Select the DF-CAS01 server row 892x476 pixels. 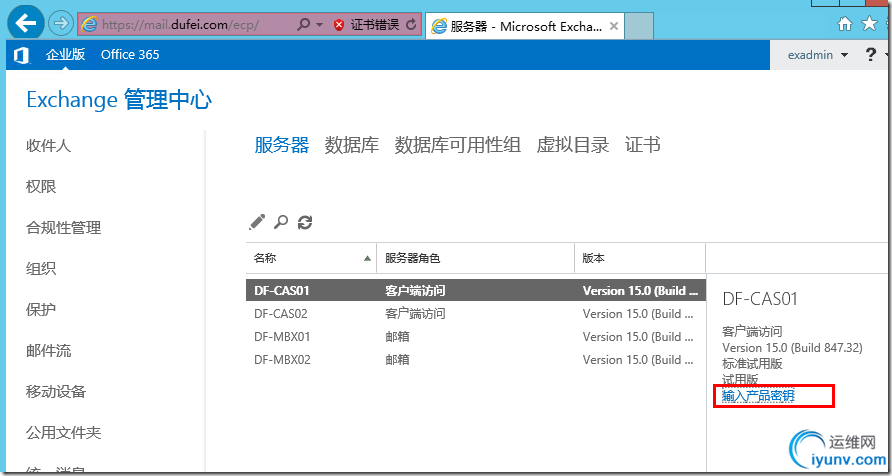pos(476,291)
